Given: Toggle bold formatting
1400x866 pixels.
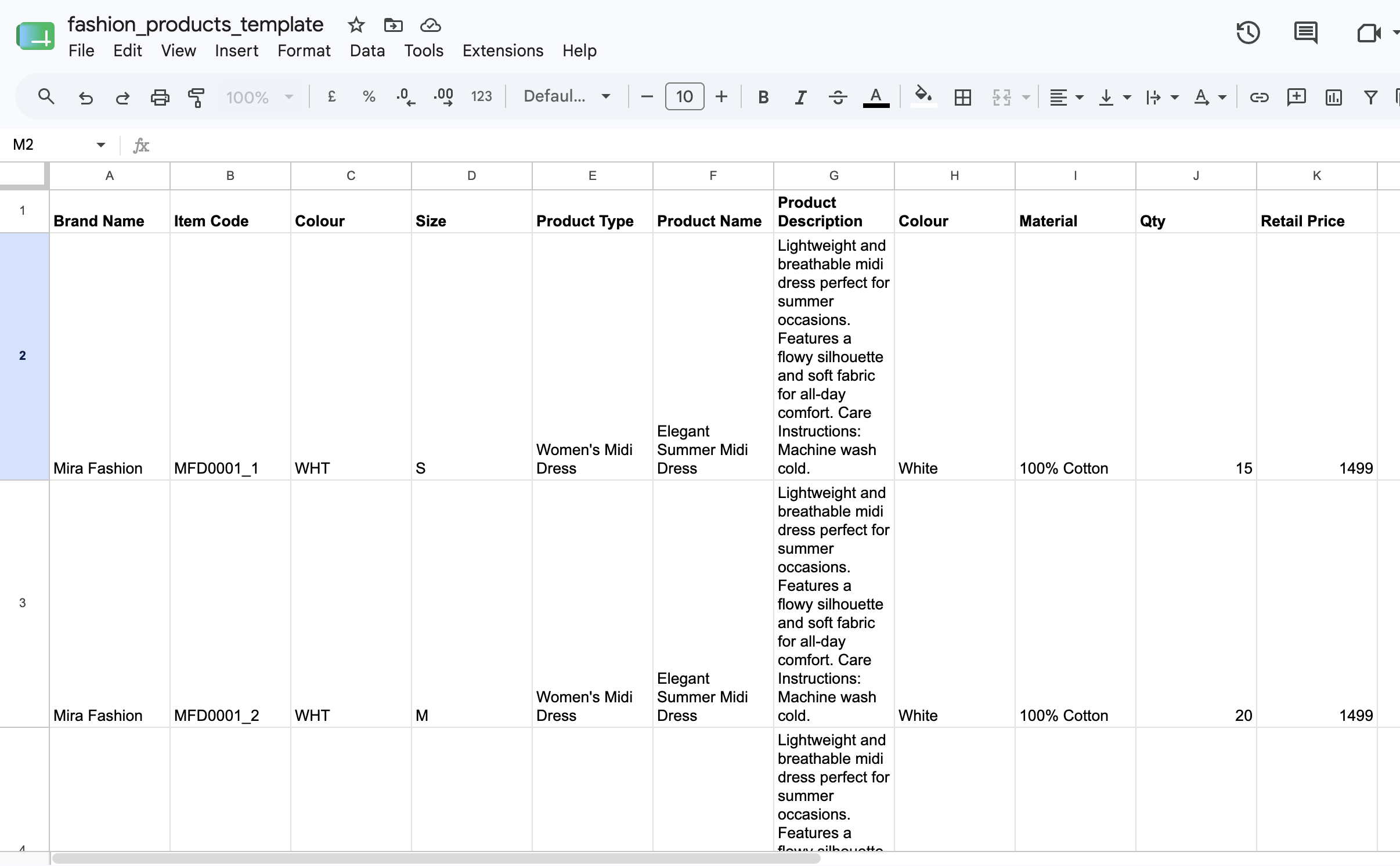Looking at the screenshot, I should [763, 97].
